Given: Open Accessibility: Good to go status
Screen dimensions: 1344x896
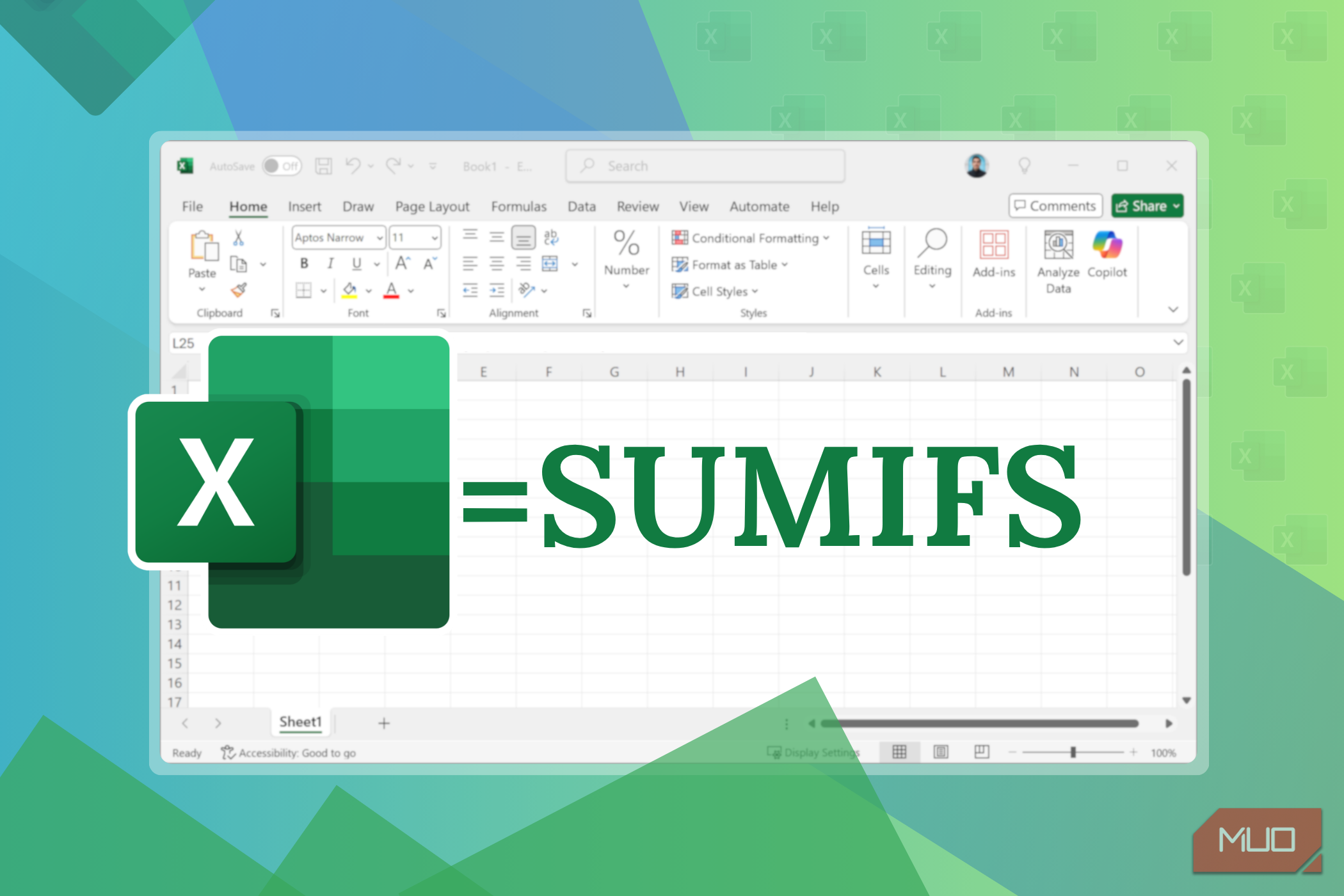Looking at the screenshot, I should 288,753.
